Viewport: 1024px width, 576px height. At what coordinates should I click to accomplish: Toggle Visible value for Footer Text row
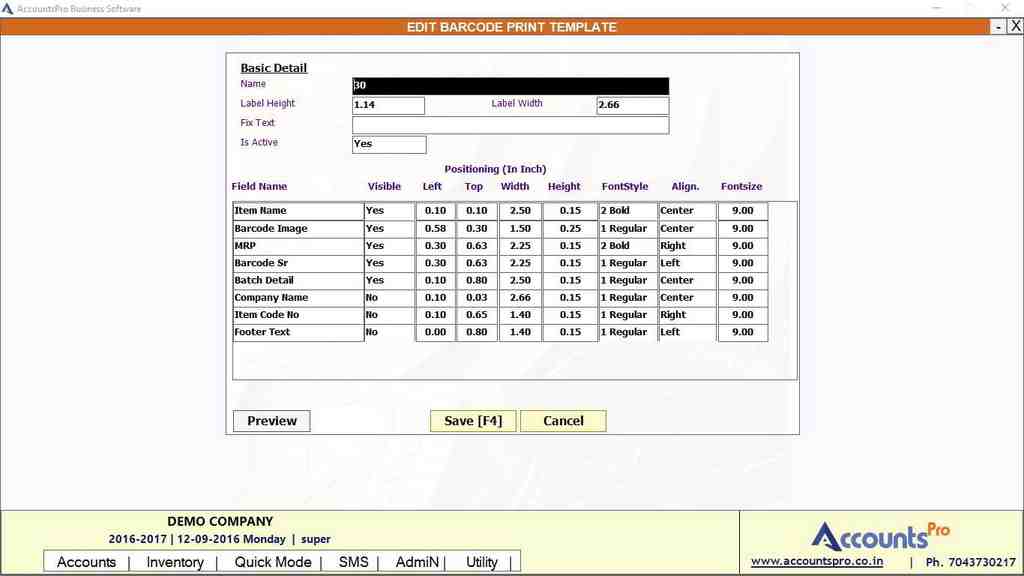(389, 332)
